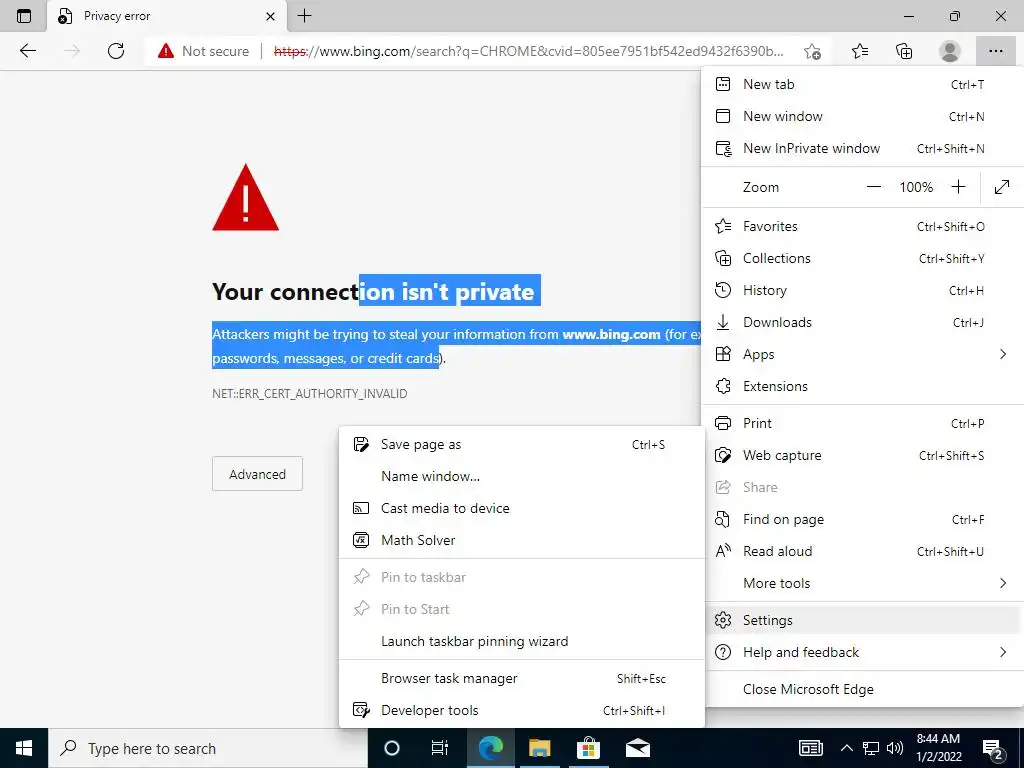Choose Save page as
The image size is (1024, 768).
522,445
